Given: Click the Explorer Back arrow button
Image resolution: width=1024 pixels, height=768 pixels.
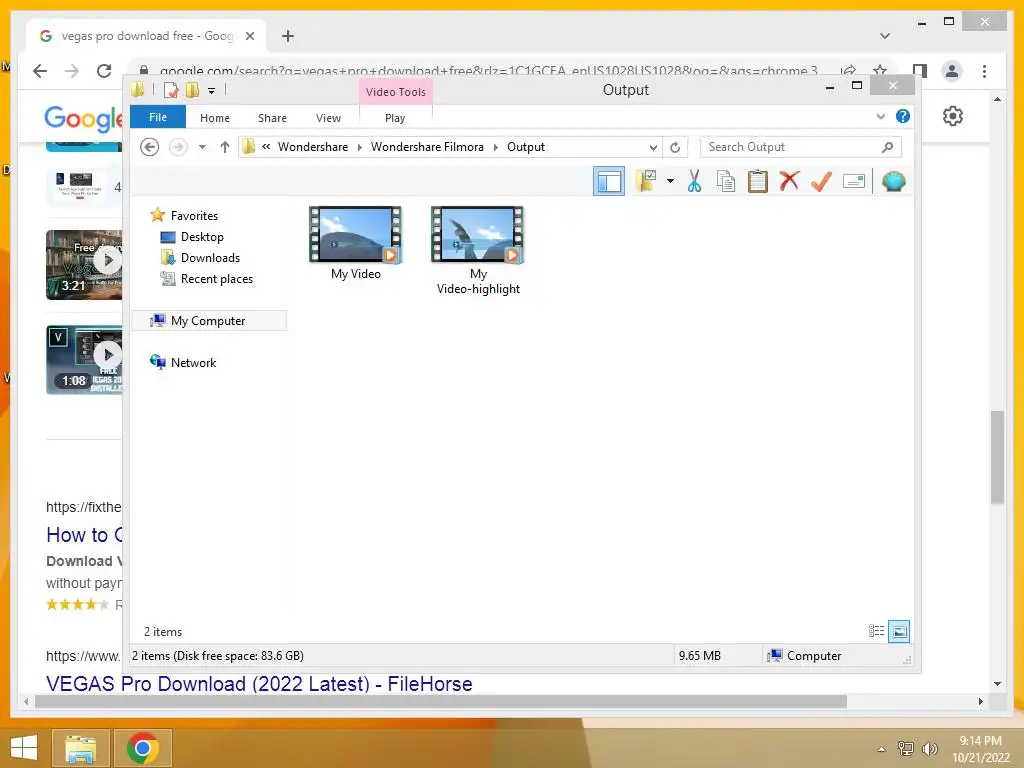Looking at the screenshot, I should tap(150, 147).
